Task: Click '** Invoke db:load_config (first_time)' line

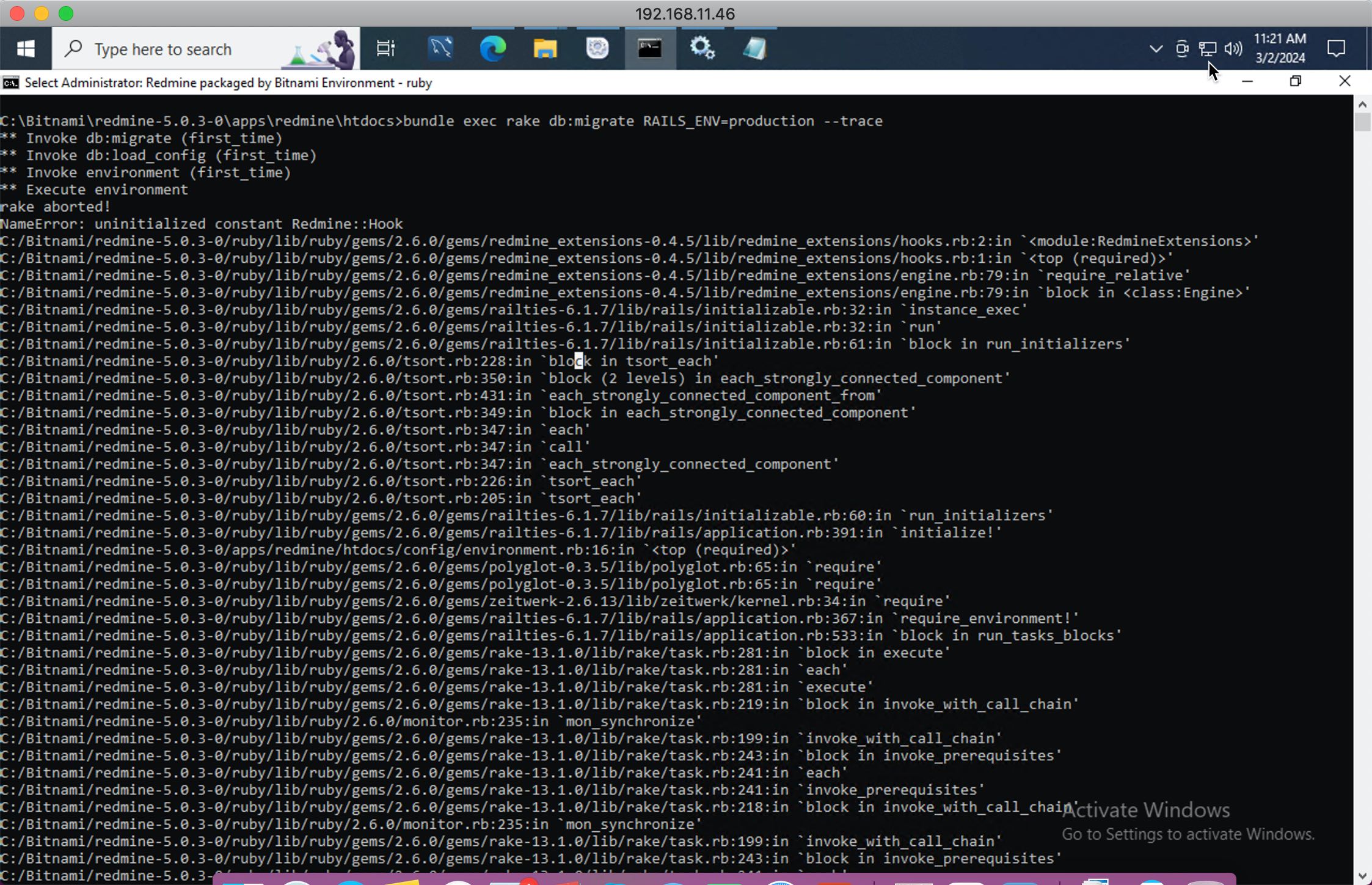Action: tap(158, 155)
